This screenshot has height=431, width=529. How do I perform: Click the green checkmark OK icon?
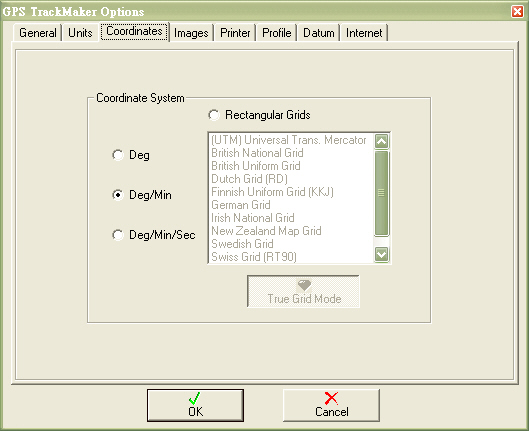pyautogui.click(x=194, y=398)
